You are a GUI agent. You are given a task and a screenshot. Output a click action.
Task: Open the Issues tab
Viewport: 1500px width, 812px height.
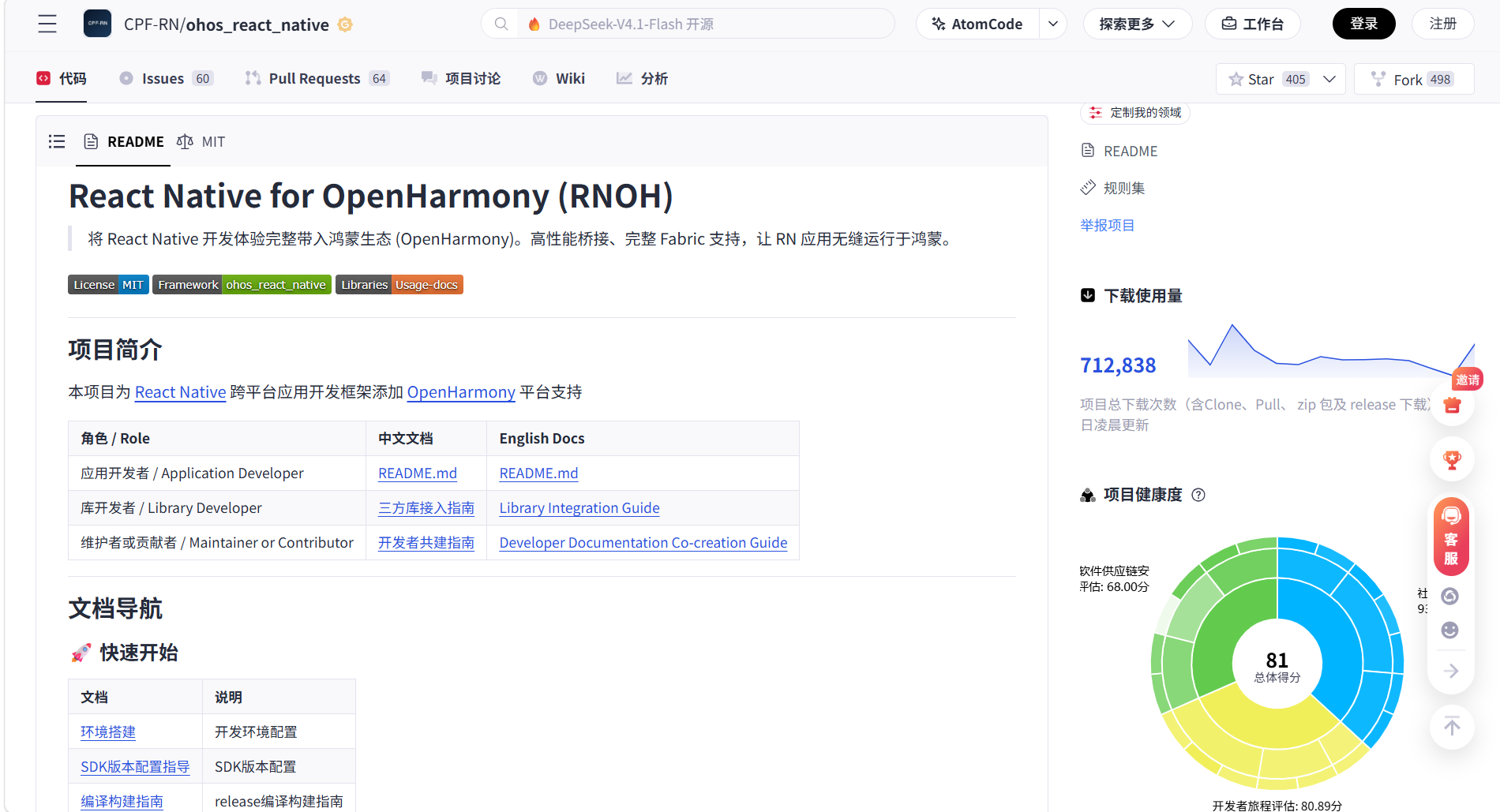(167, 78)
